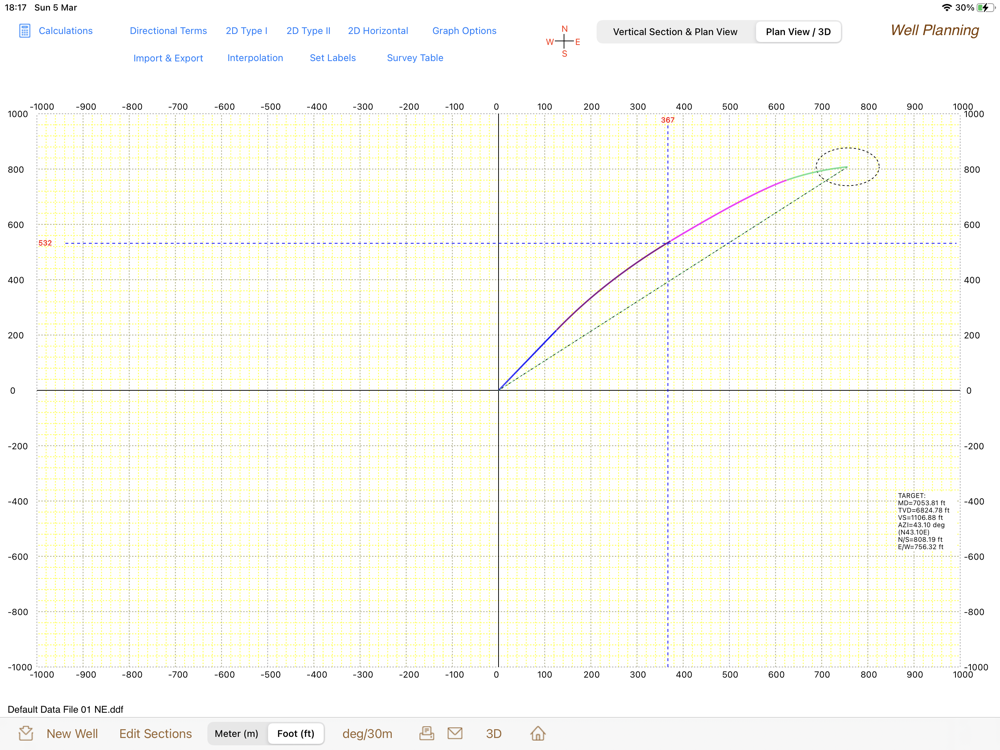Open Graph Options
Viewport: 1000px width, 750px height.
click(464, 31)
